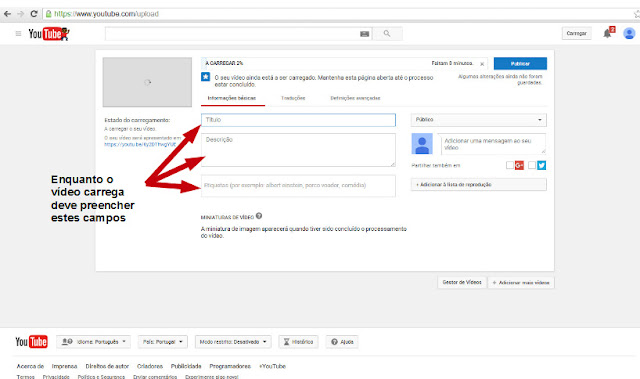Open País: Portugal country dropdown
Viewport: 640px width, 379px height.
(x=162, y=342)
